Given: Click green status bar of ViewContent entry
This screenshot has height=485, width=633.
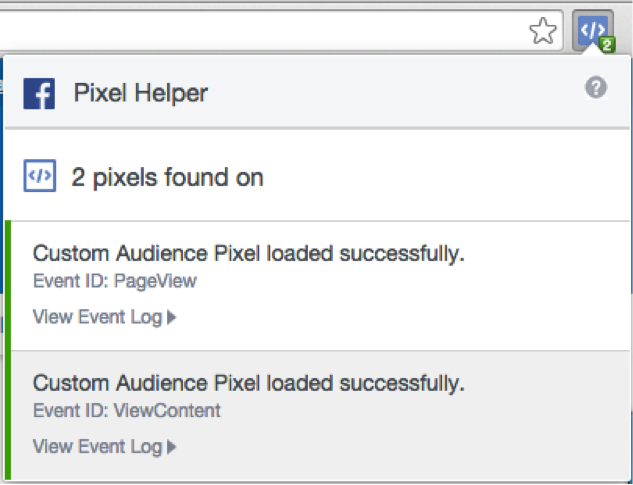Looking at the screenshot, I should pos(8,415).
